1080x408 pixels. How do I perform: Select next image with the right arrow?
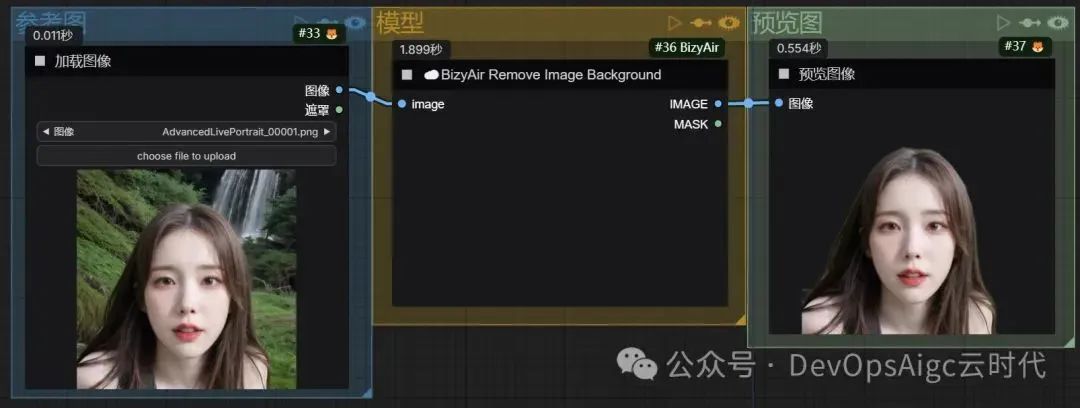pyautogui.click(x=326, y=132)
